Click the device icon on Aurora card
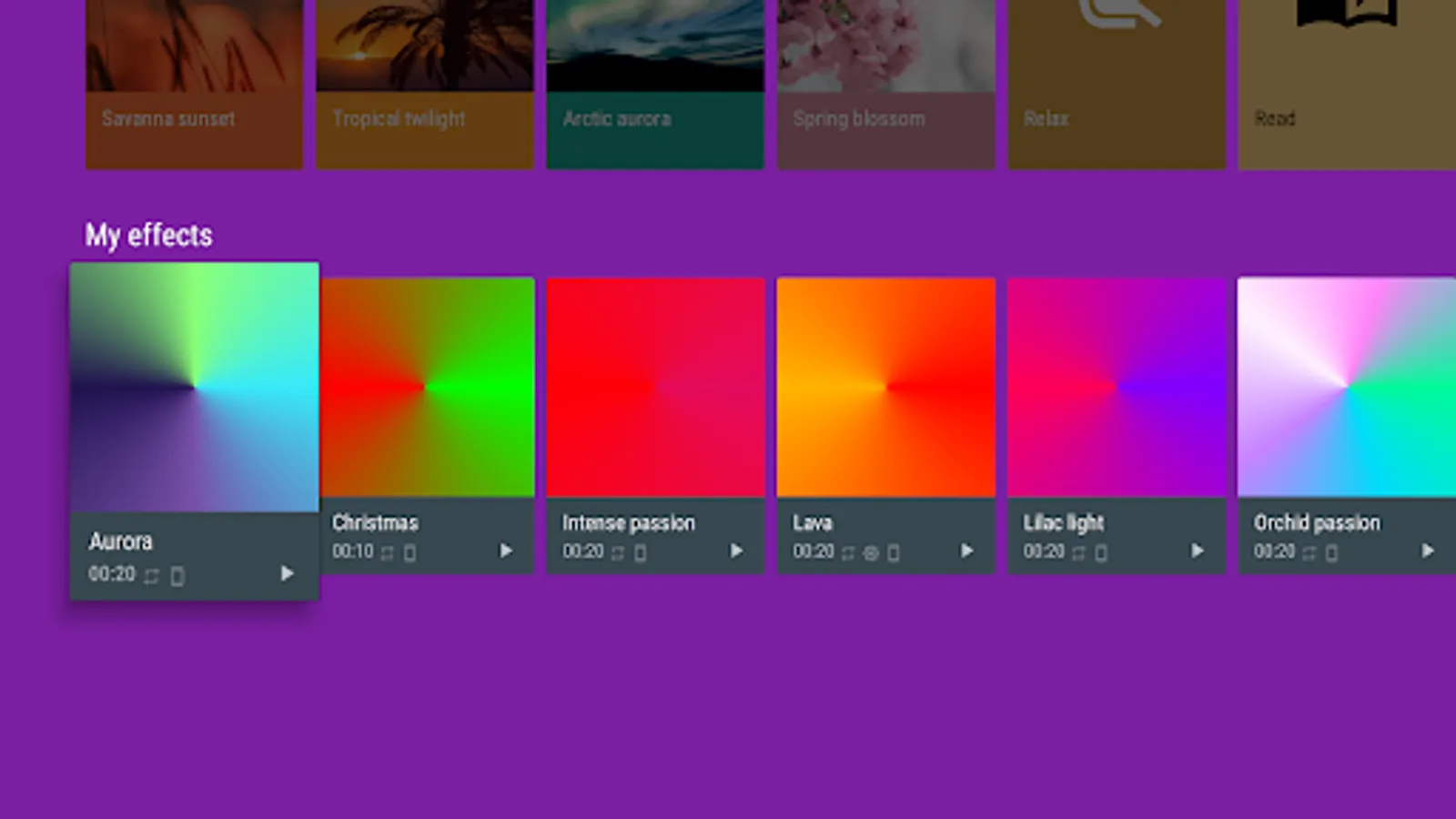Viewport: 1456px width, 819px height. tap(177, 576)
